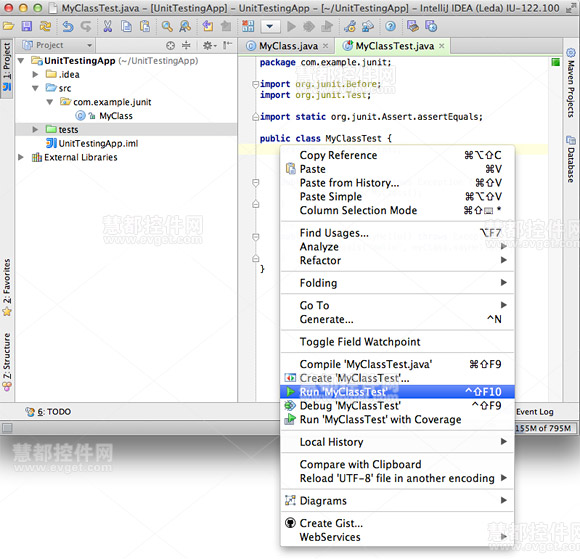Click the Settings wrench icon
580x559 pixels.
pyautogui.click(x=350, y=26)
